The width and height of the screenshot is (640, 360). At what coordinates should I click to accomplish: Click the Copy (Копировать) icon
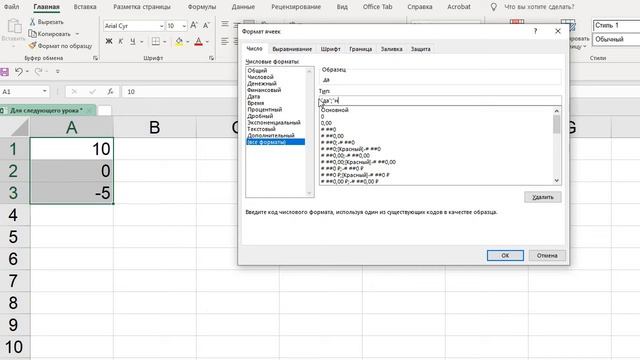(x=32, y=34)
